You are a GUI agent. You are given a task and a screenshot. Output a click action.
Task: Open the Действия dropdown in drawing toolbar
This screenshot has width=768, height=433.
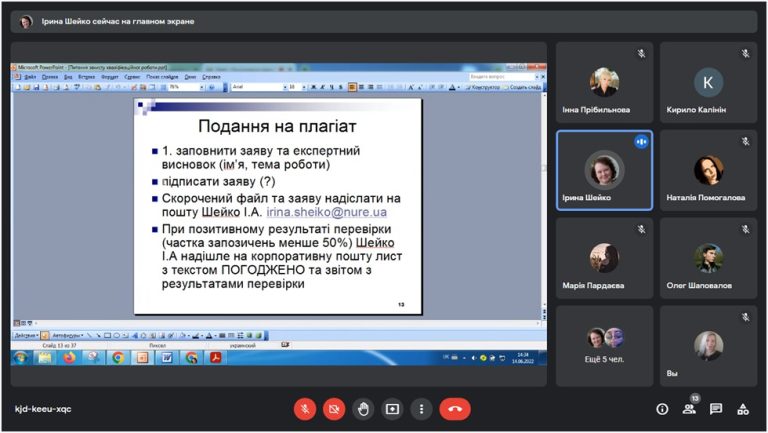26,336
